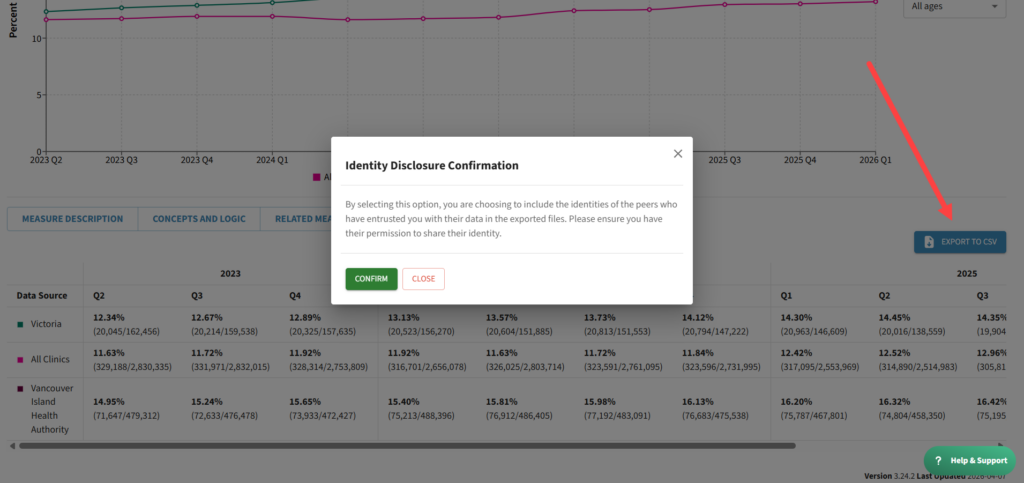The height and width of the screenshot is (483, 1024).
Task: Click the green Victoria color swatch
Action: tap(21, 324)
